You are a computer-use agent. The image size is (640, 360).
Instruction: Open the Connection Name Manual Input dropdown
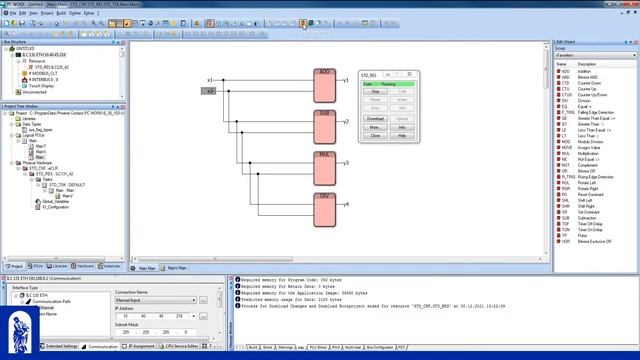(193, 300)
